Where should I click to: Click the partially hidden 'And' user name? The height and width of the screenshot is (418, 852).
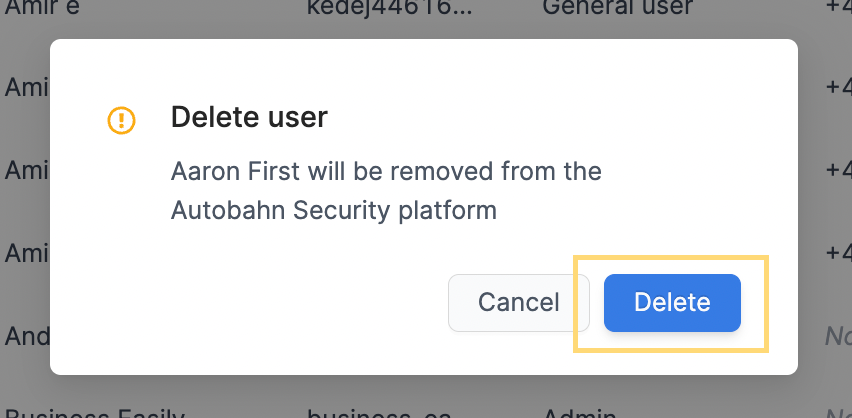click(x=27, y=336)
